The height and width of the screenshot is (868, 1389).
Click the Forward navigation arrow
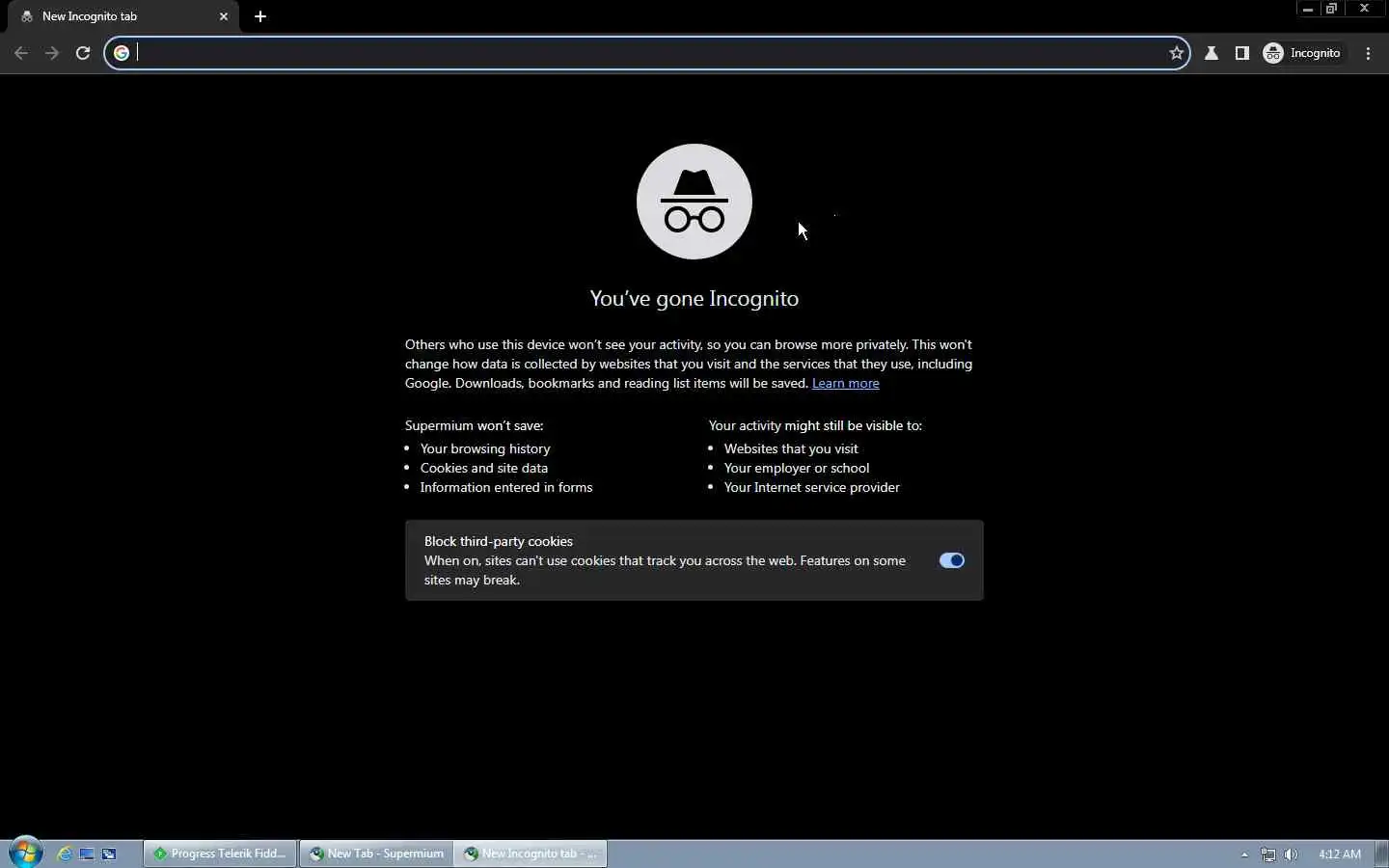[52, 53]
